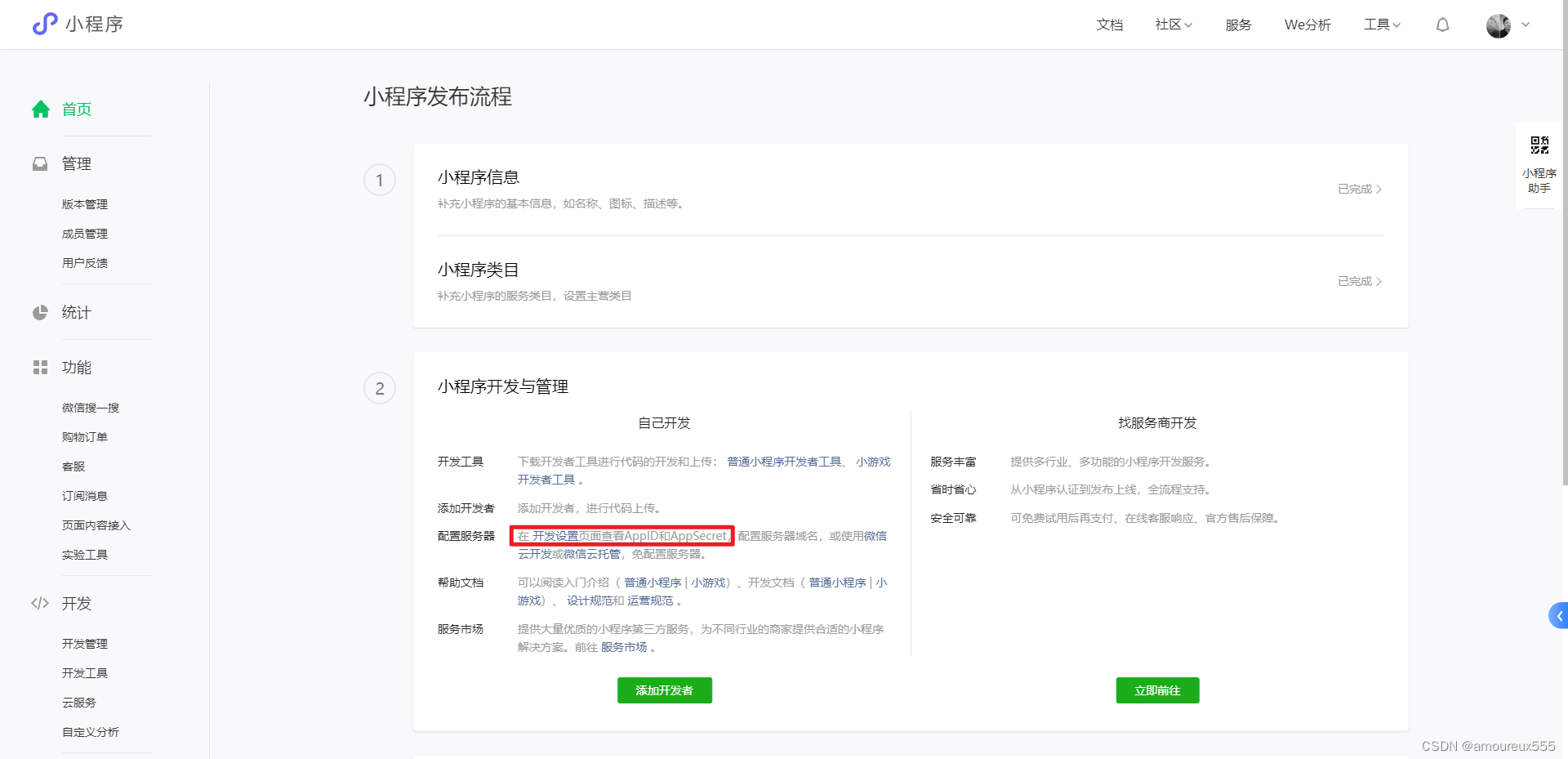
Task: Select 版本管理 in the sidebar
Action: [x=85, y=204]
